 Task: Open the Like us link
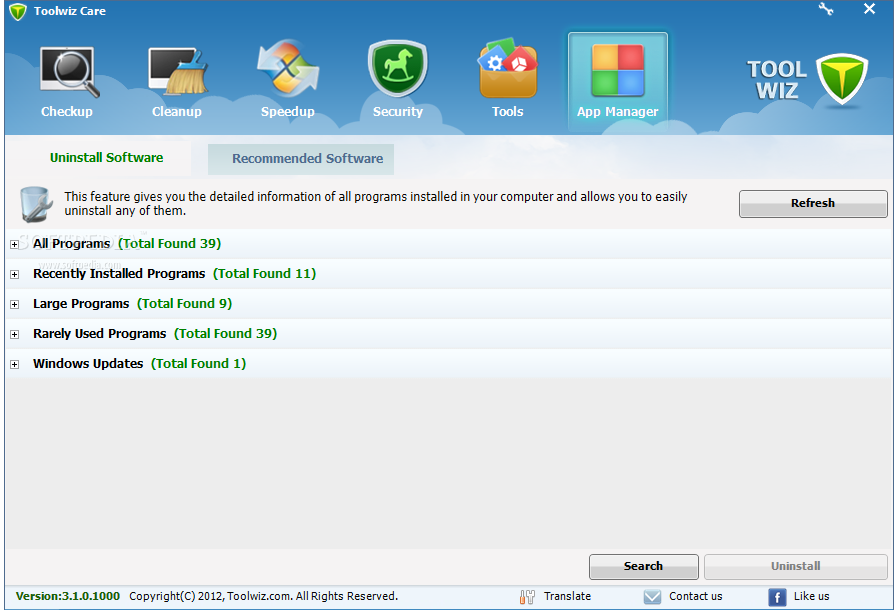tap(811, 596)
